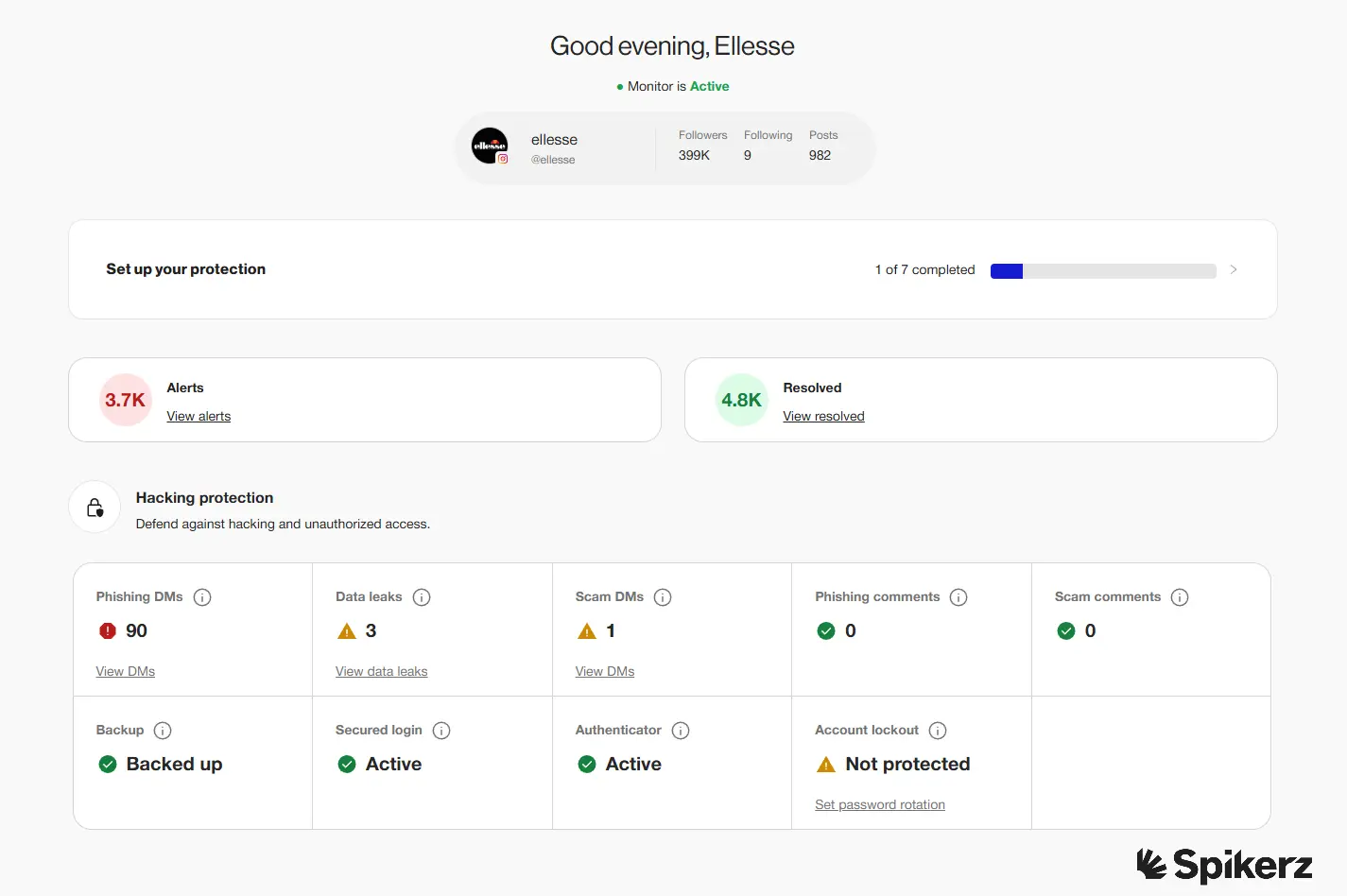Click the 3.7K alerts badge
The width and height of the screenshot is (1347, 896).
125,400
